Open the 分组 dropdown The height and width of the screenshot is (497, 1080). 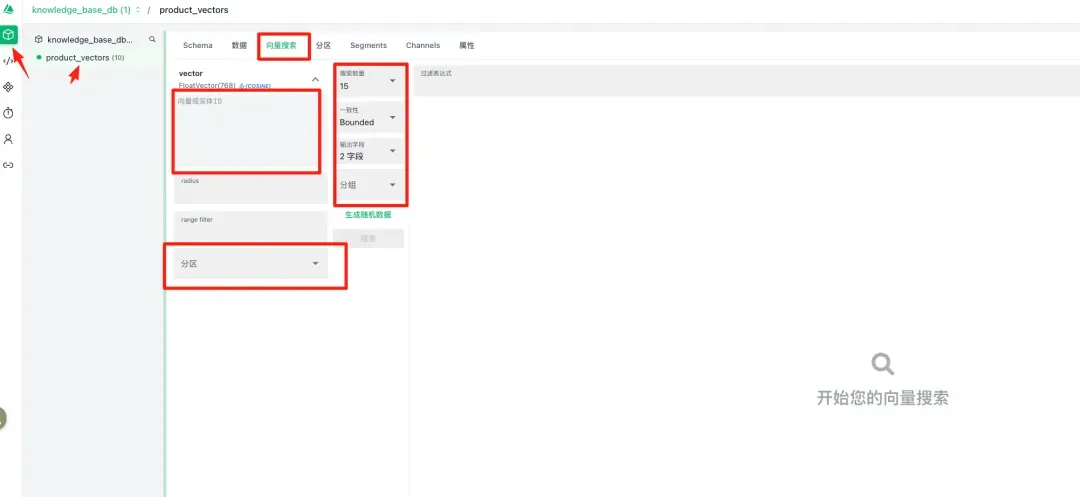point(369,185)
